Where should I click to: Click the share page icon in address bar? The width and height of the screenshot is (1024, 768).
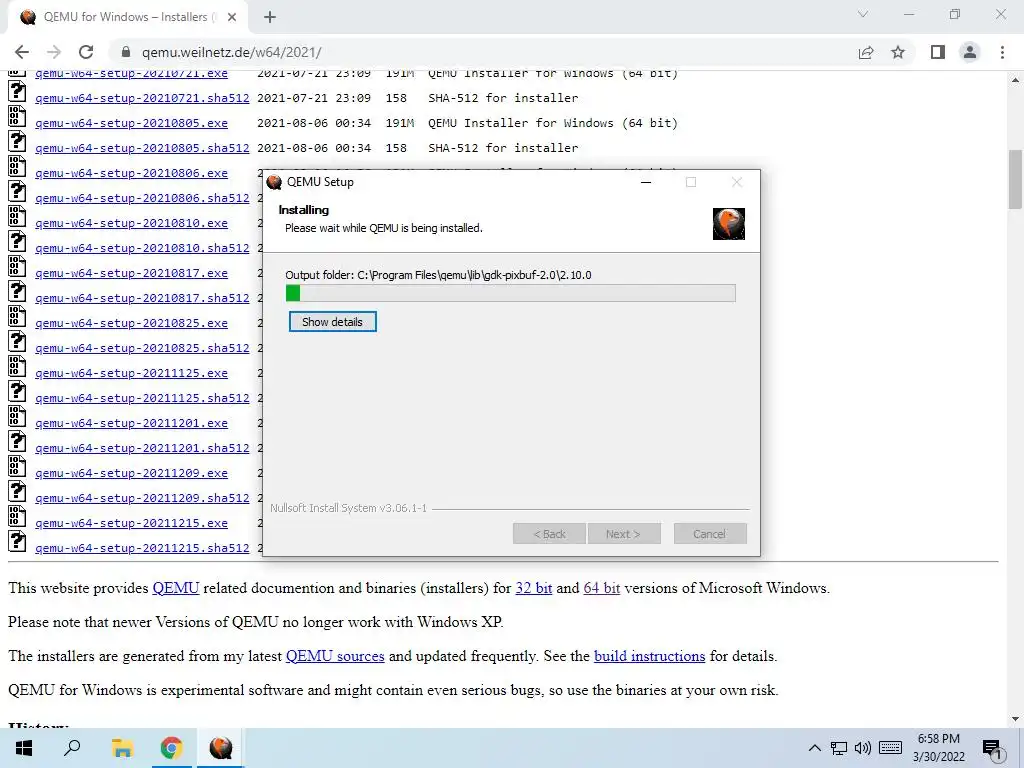[x=866, y=52]
